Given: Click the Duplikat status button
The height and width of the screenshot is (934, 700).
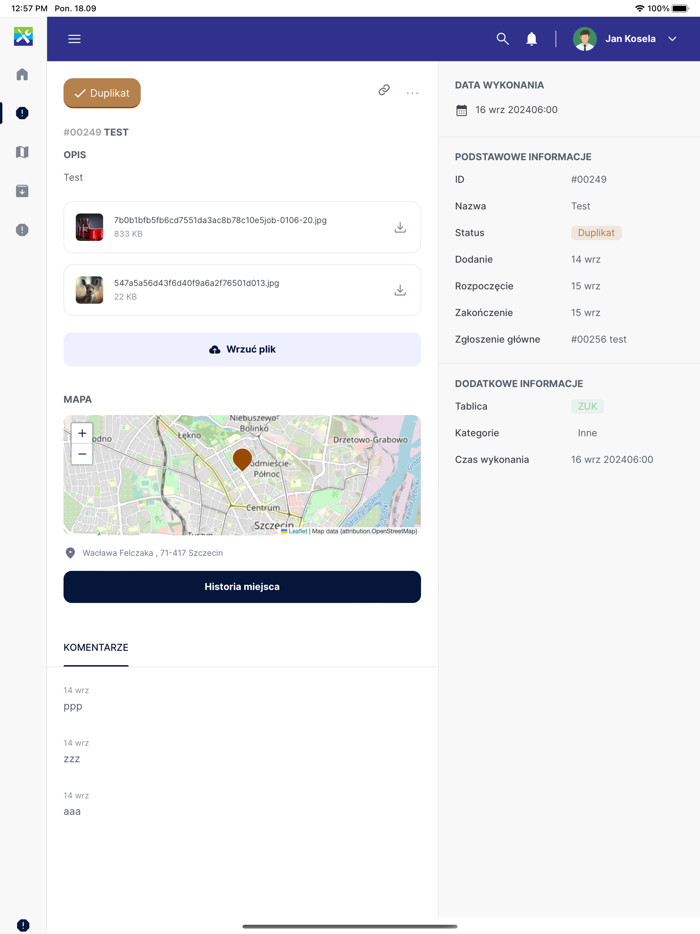Looking at the screenshot, I should pos(102,93).
